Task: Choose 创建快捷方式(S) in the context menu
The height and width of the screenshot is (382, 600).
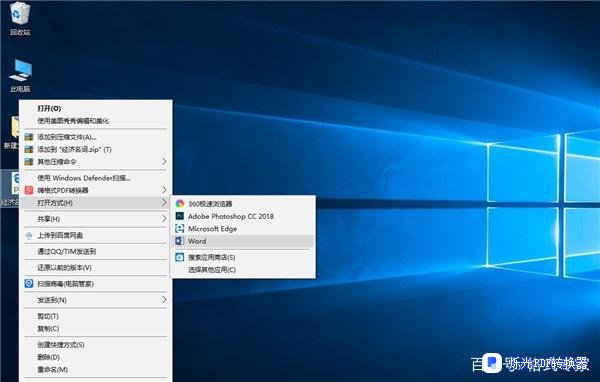Action: point(61,345)
